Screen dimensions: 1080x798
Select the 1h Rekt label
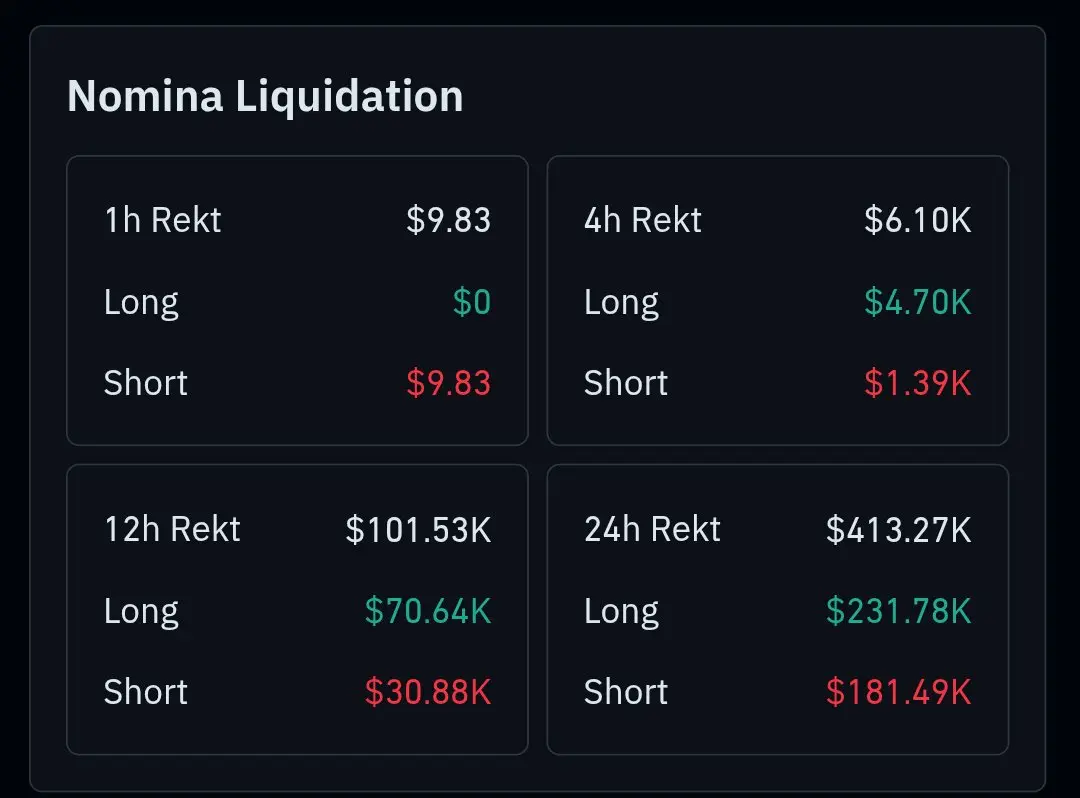tap(163, 220)
